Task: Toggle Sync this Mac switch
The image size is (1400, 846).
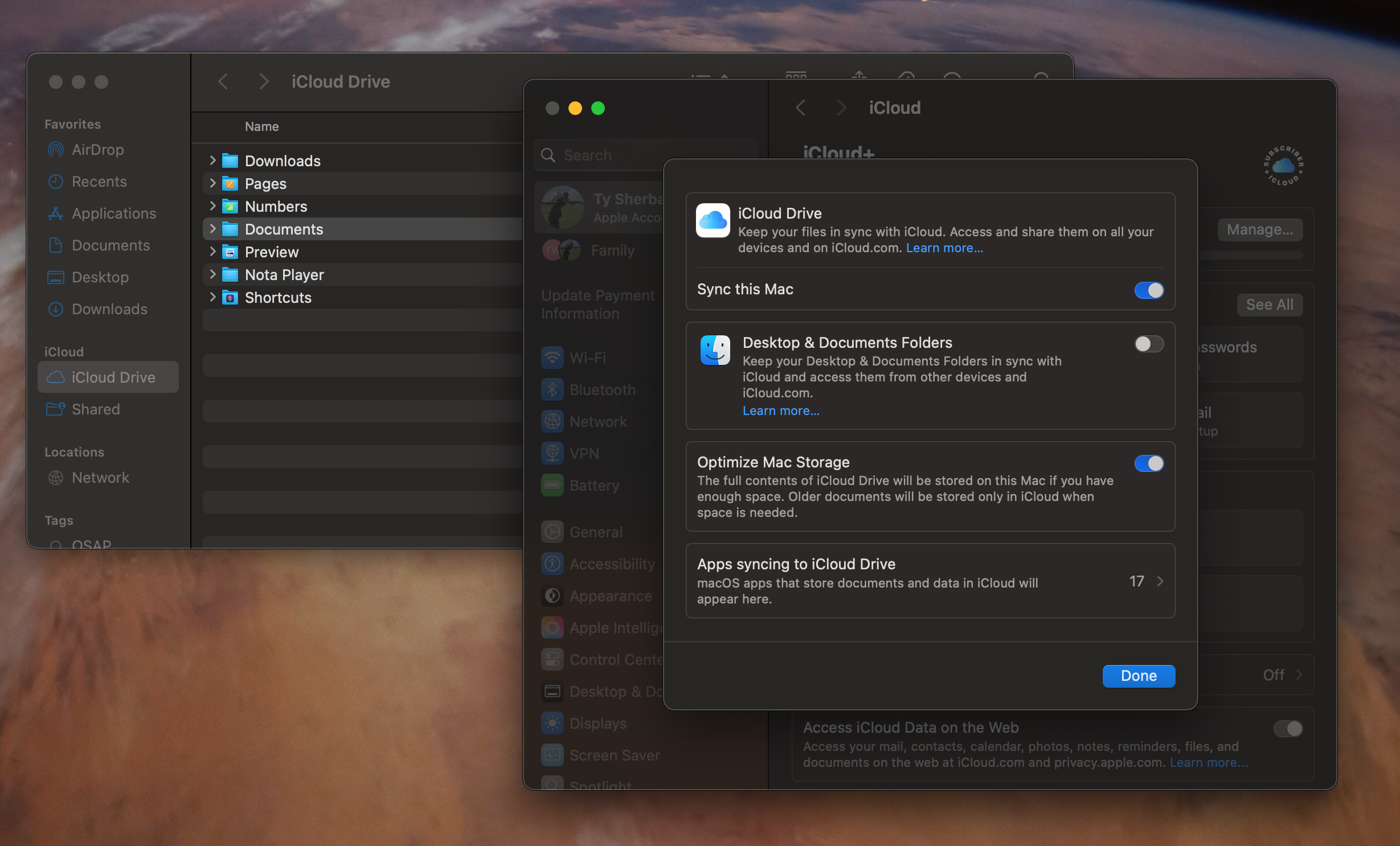Action: pyautogui.click(x=1149, y=290)
